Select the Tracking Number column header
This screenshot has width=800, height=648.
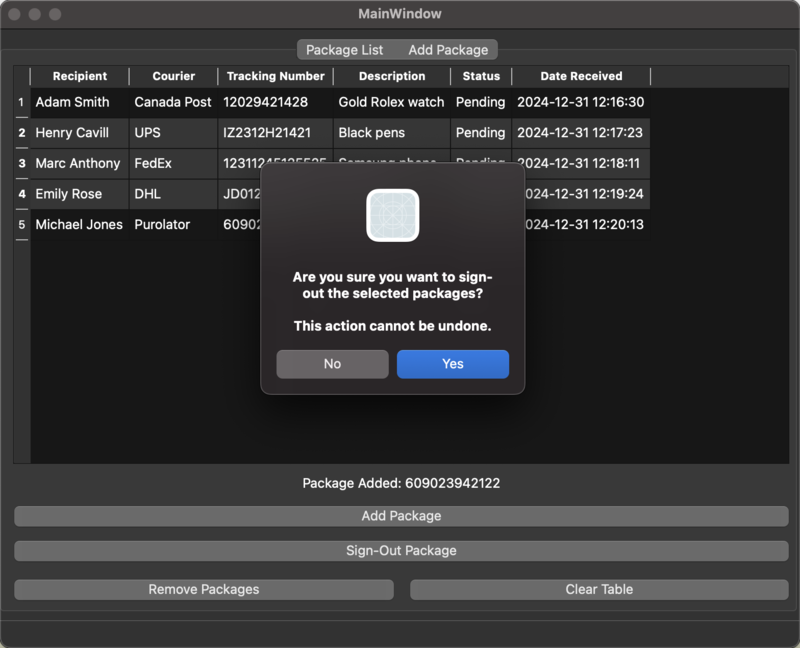(x=275, y=76)
